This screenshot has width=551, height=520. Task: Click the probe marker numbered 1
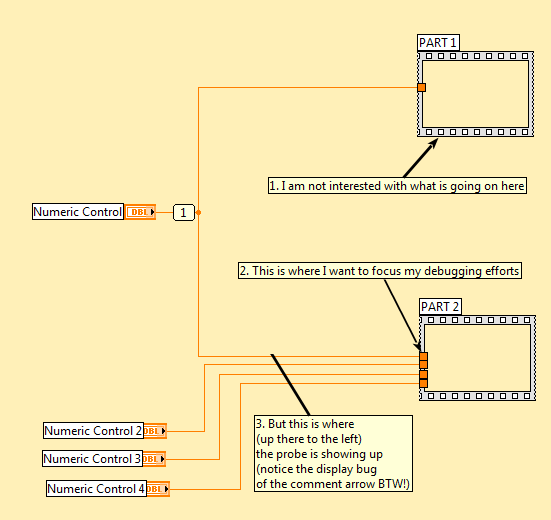pyautogui.click(x=184, y=212)
